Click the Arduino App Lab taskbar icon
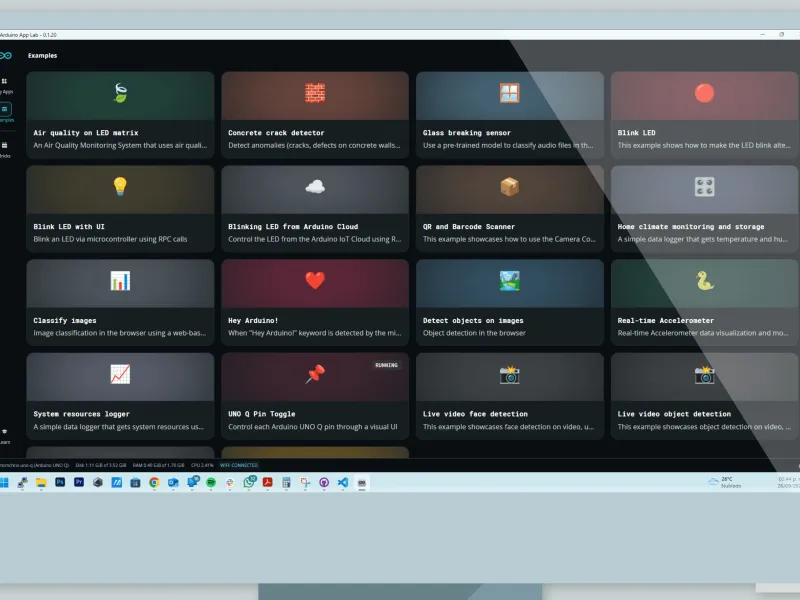This screenshot has width=800, height=600. tap(362, 483)
